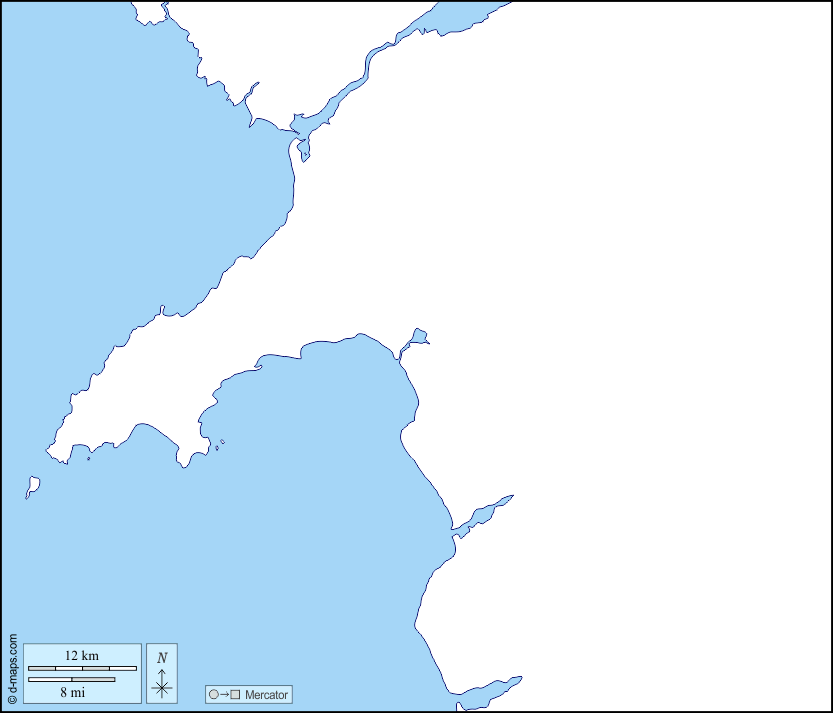Select the 8 mi scale bar
This screenshot has width=833, height=713.
pyautogui.click(x=71, y=680)
